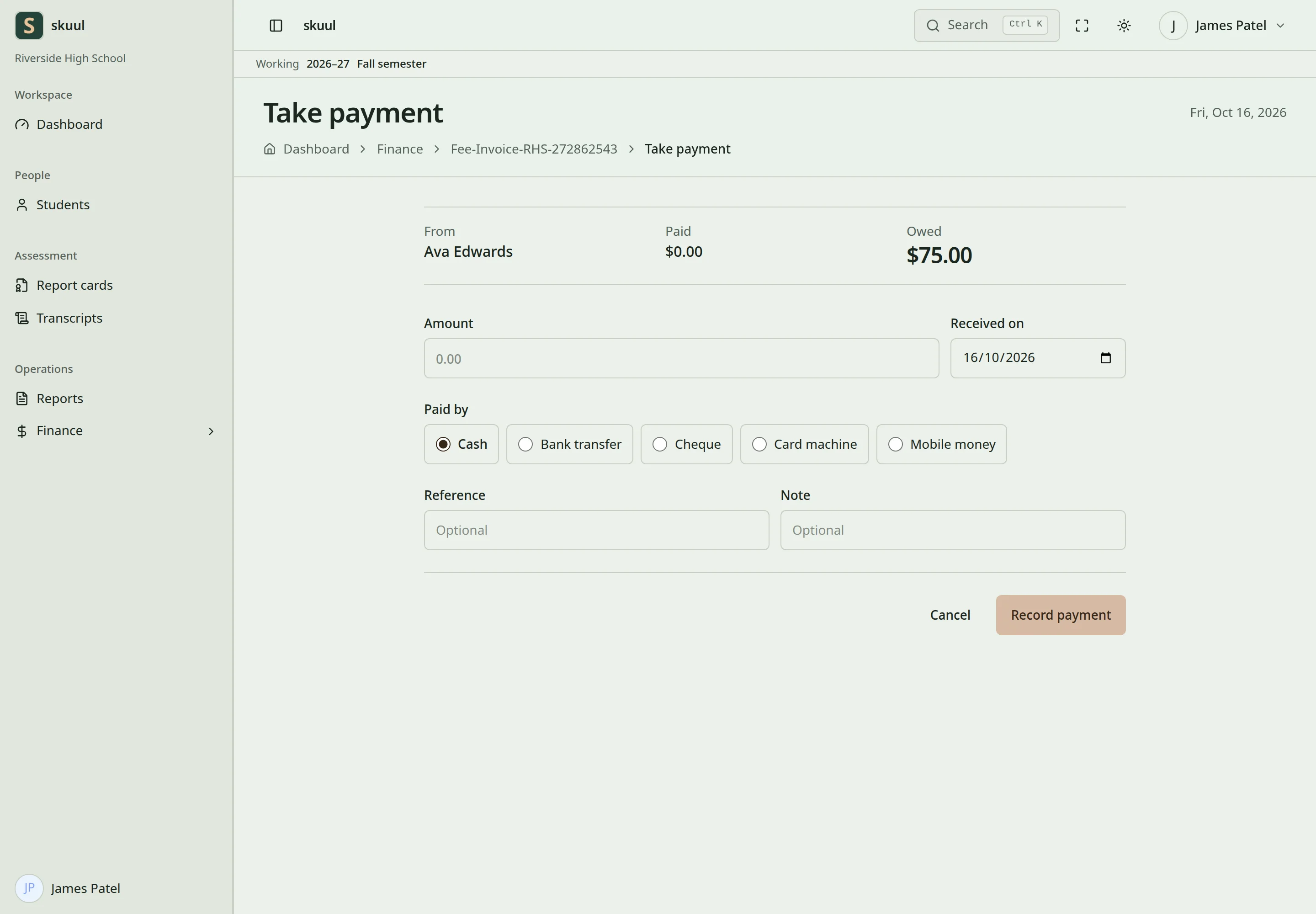Click 2026–27 working year label

[x=328, y=64]
